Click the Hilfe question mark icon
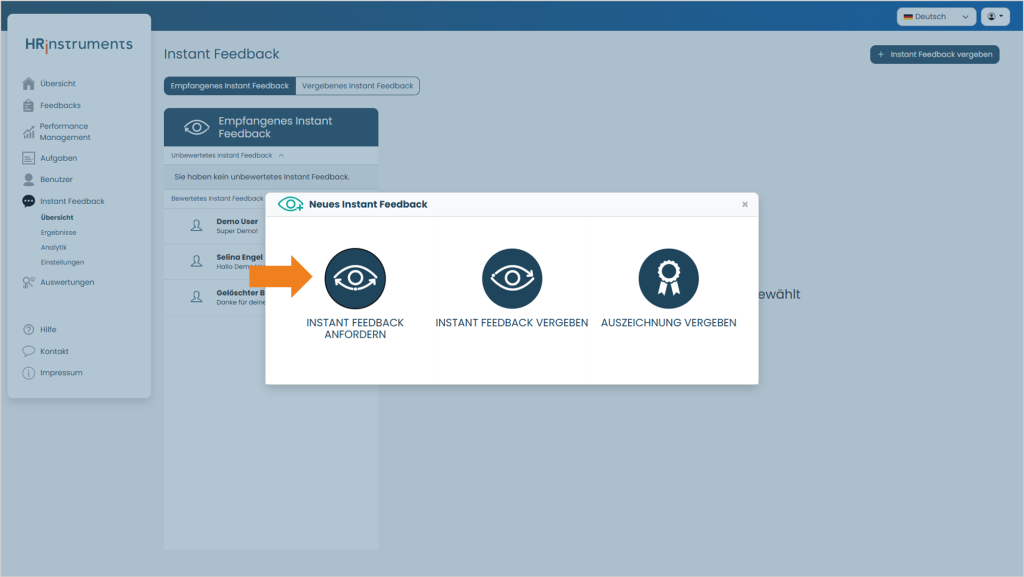Viewport: 1024px width, 577px height. tap(28, 330)
